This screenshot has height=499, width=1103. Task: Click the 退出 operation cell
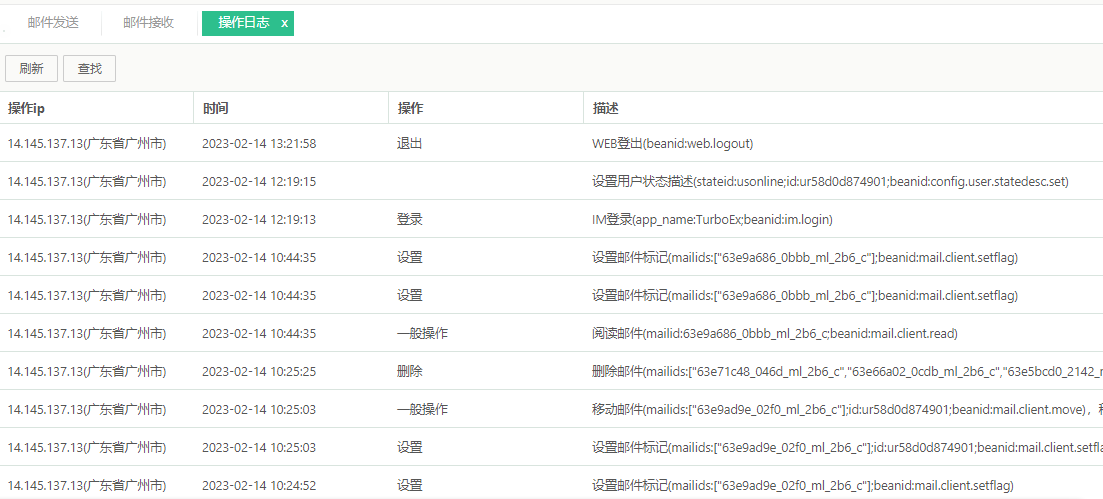click(x=410, y=144)
